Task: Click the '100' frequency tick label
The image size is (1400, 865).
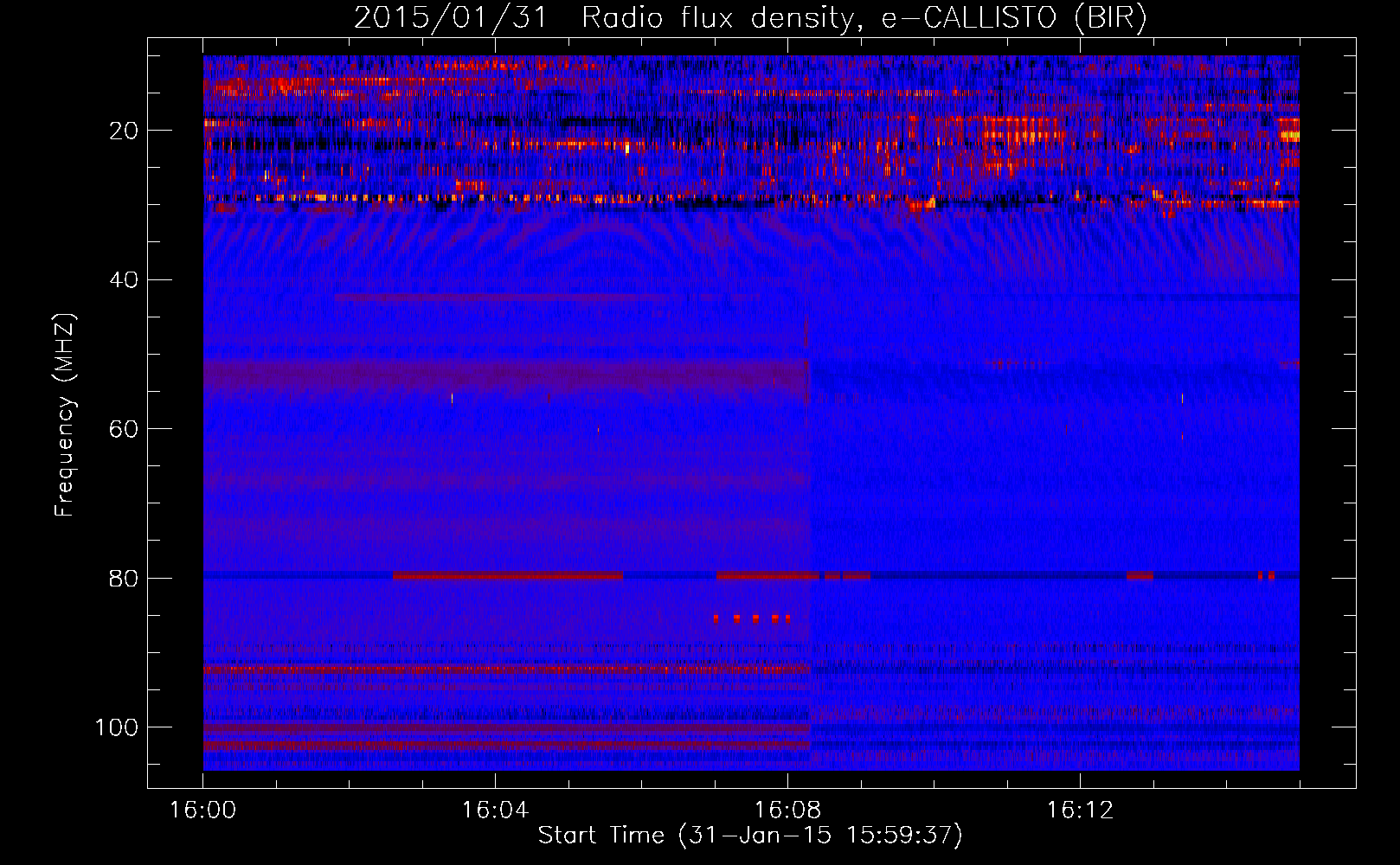Action: [x=117, y=727]
